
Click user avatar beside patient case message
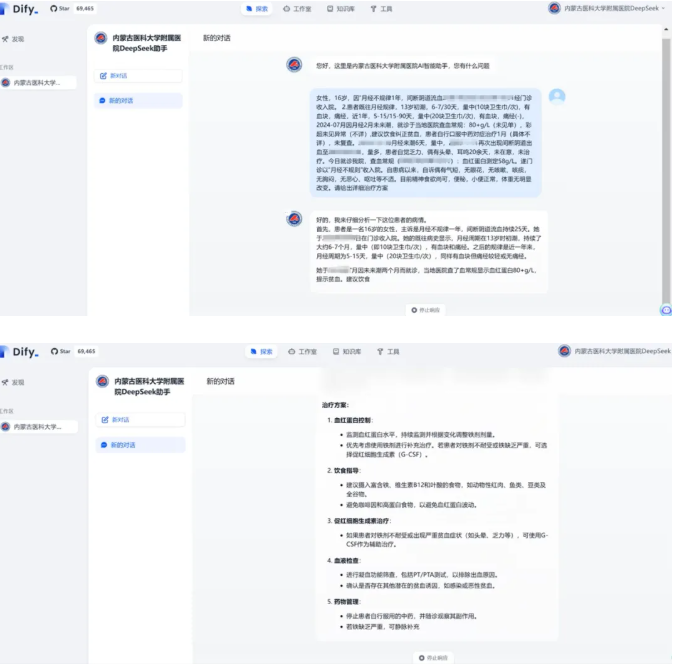557,96
